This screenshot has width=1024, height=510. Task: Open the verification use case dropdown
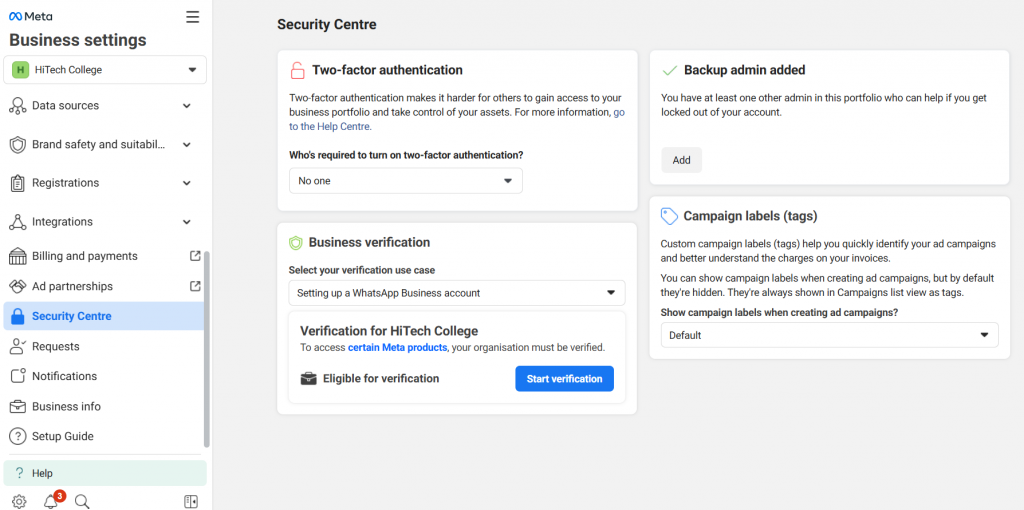click(x=456, y=293)
